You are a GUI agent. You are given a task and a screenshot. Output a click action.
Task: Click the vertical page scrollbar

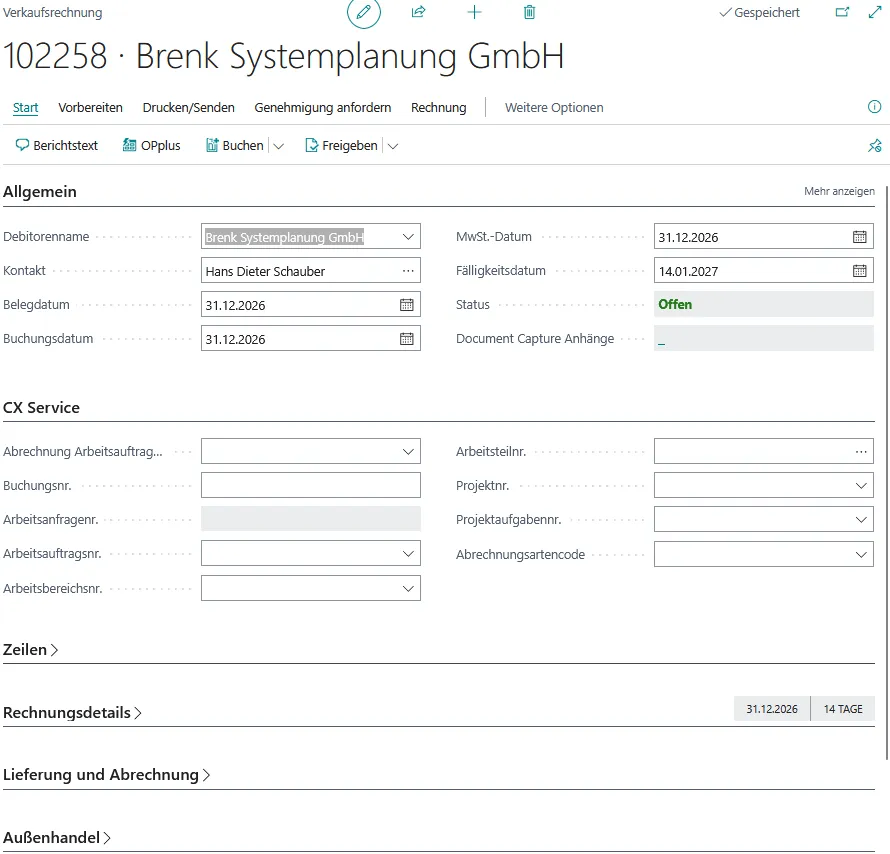(887, 471)
